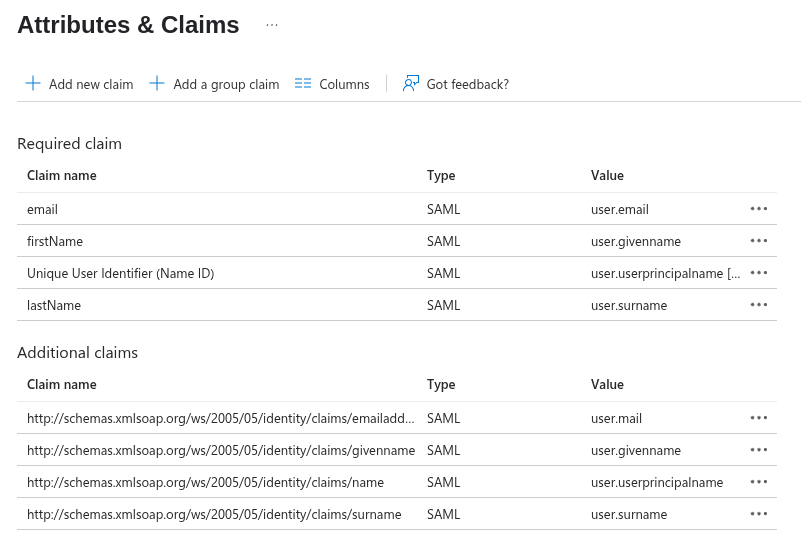The width and height of the screenshot is (801, 545).
Task: Open the Unique User Identifier (Name ID) claim
Action: click(120, 274)
